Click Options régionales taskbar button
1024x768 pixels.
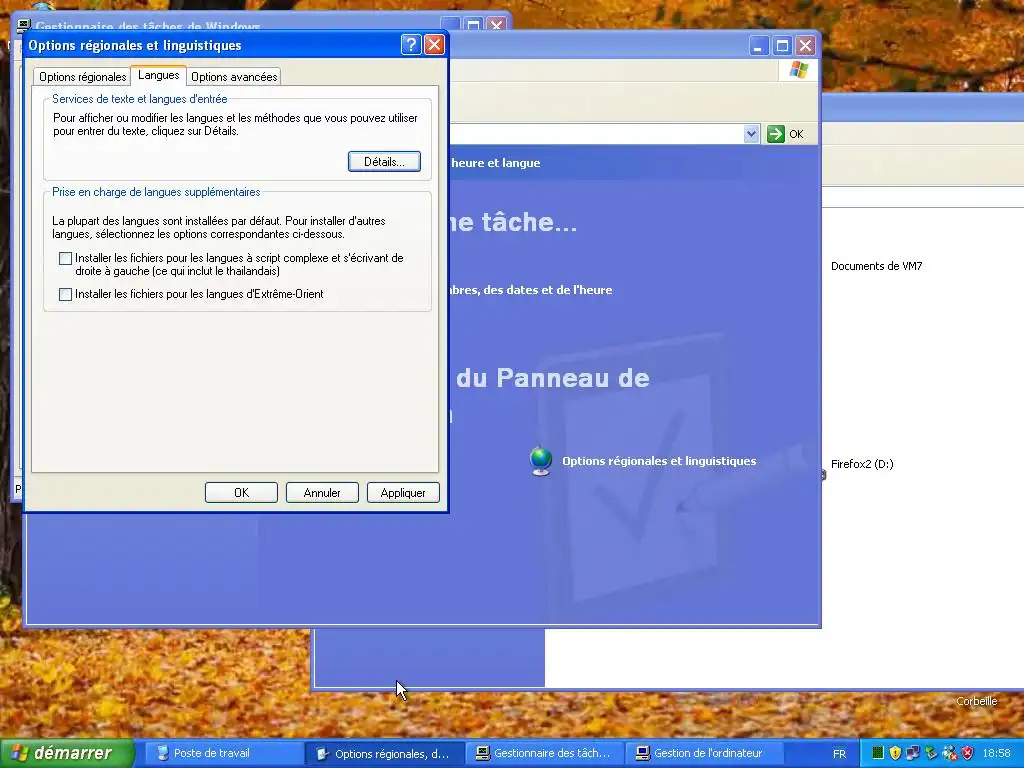pyautogui.click(x=385, y=754)
